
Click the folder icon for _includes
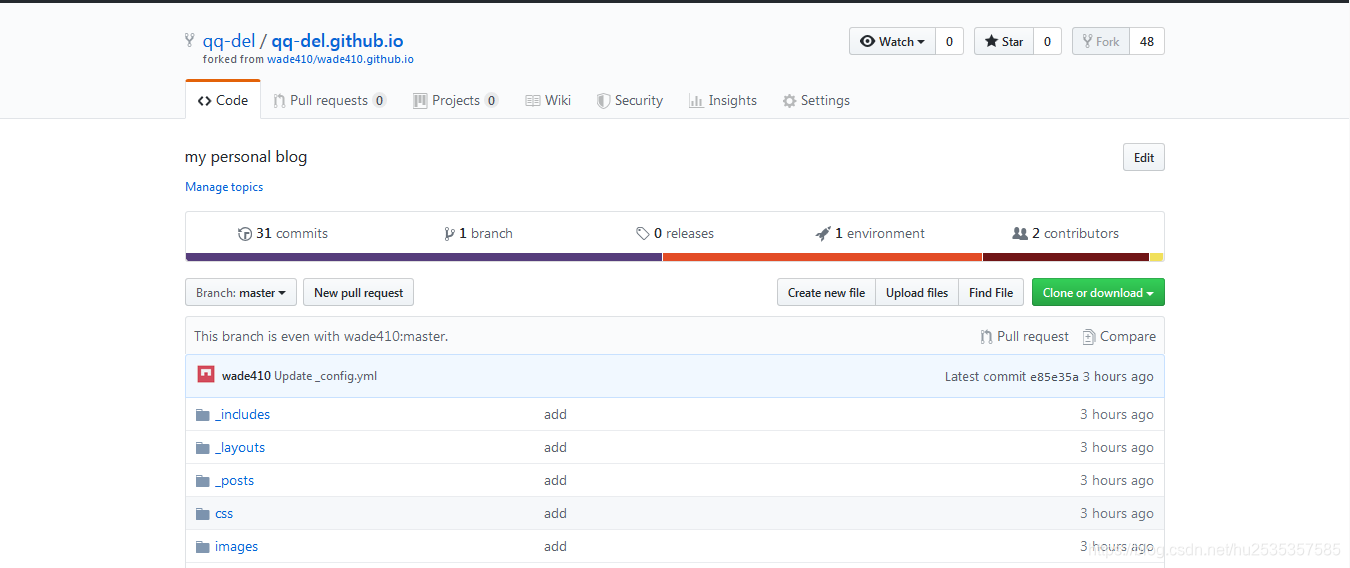point(203,415)
